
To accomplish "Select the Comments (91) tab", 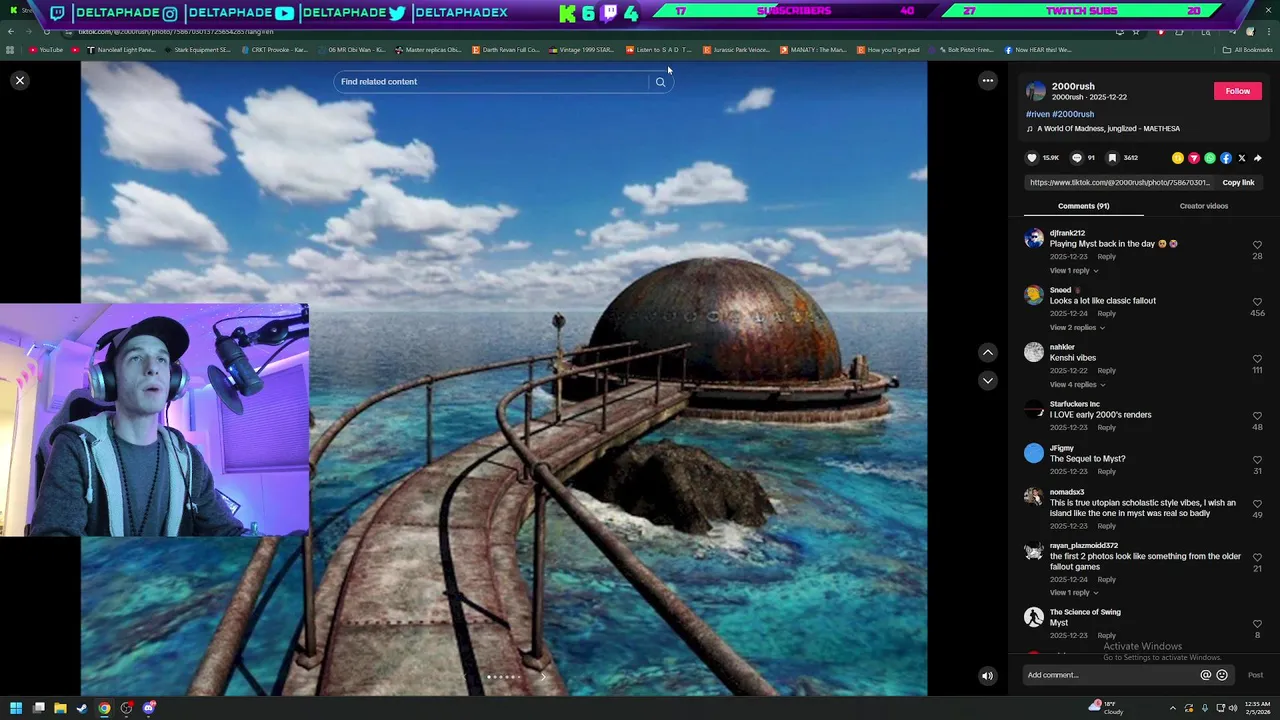I will (1083, 206).
